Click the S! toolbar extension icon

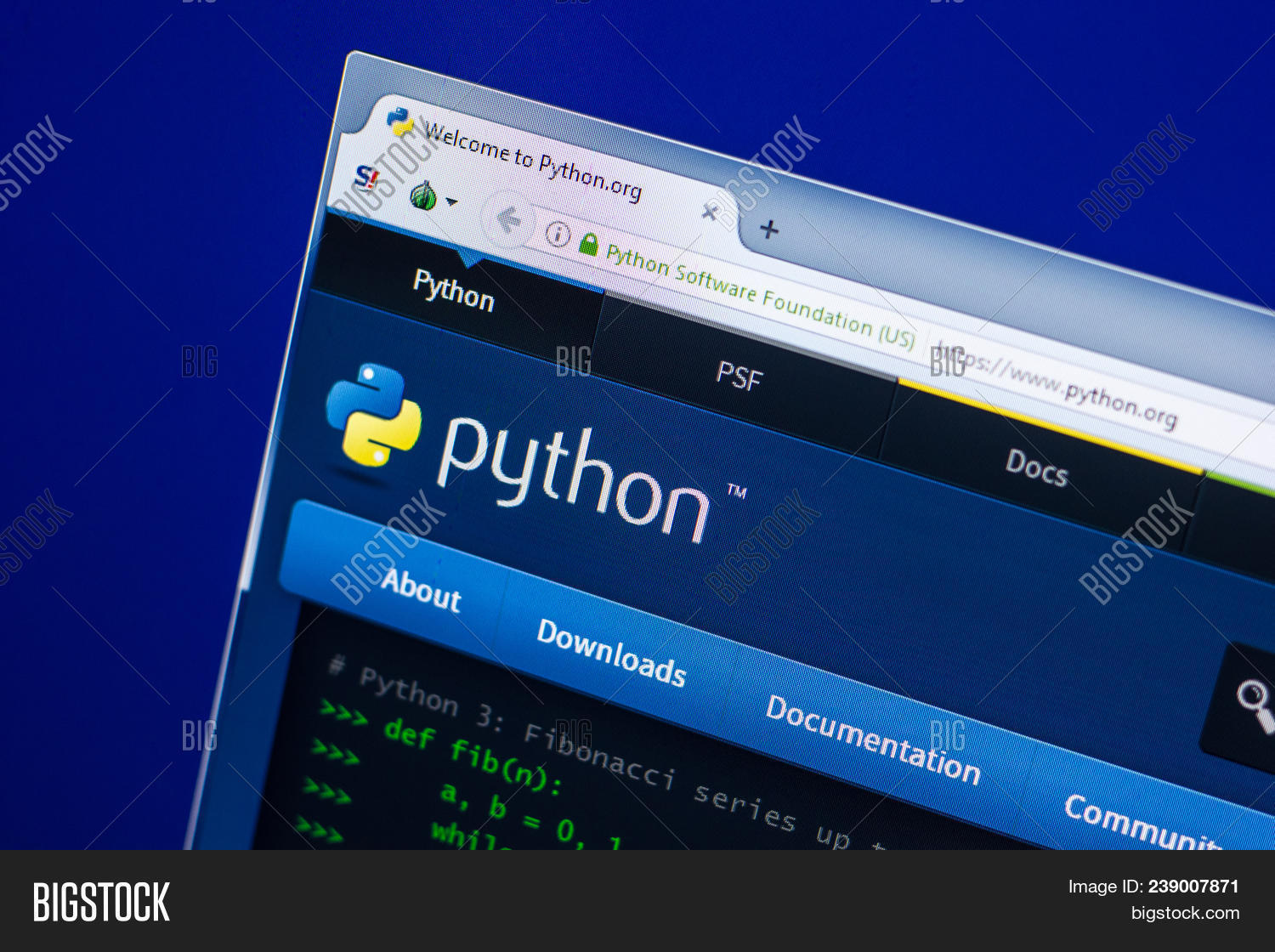[x=367, y=178]
